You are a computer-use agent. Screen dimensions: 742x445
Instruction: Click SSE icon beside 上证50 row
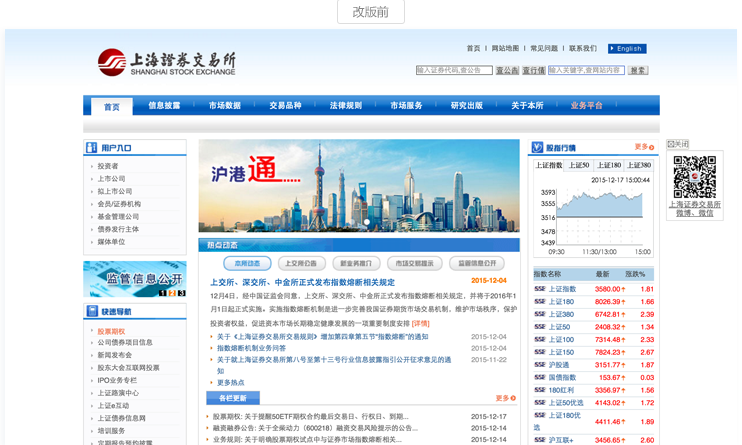point(539,327)
